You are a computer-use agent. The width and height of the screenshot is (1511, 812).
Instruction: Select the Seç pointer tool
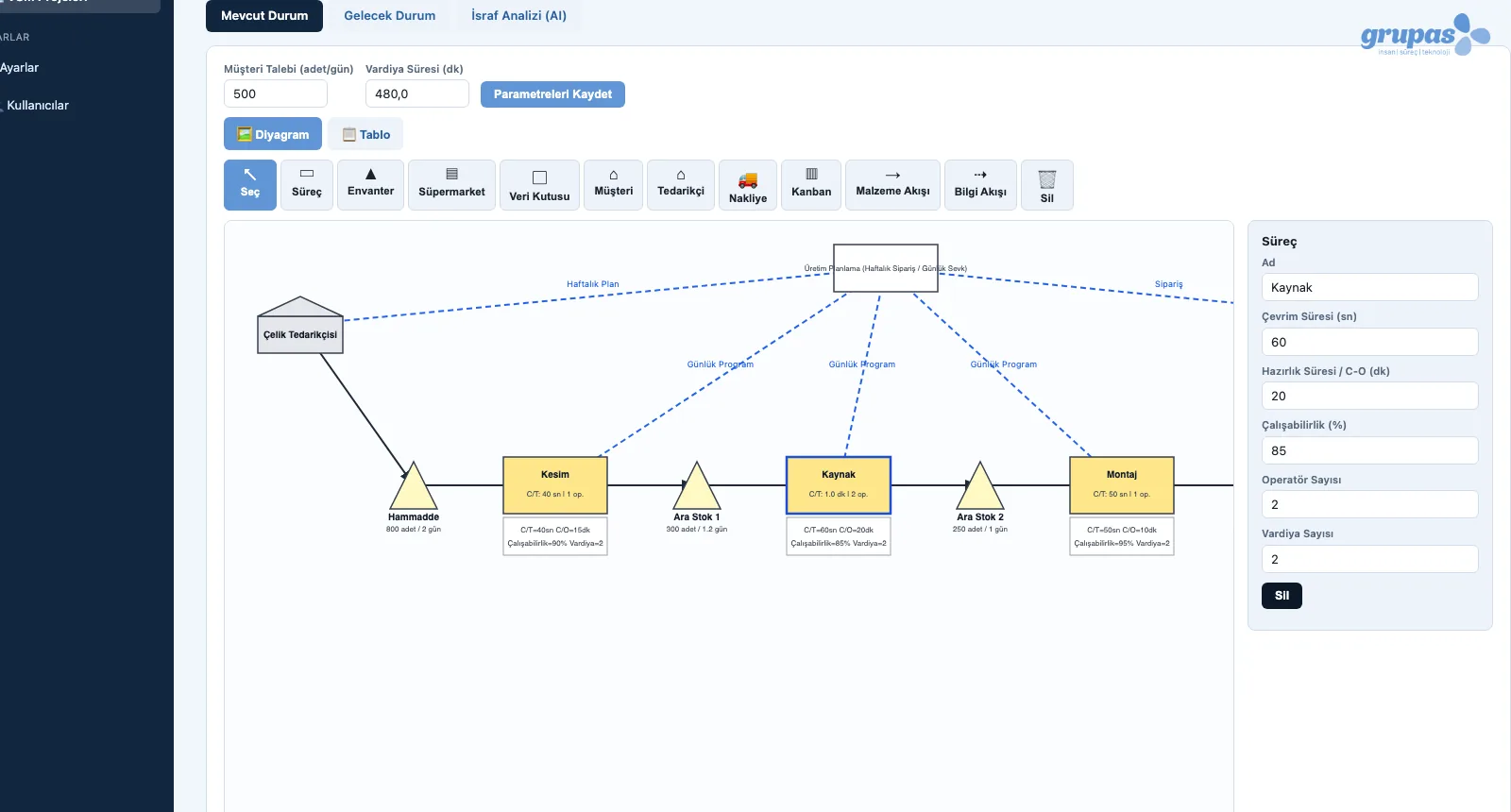tap(250, 185)
